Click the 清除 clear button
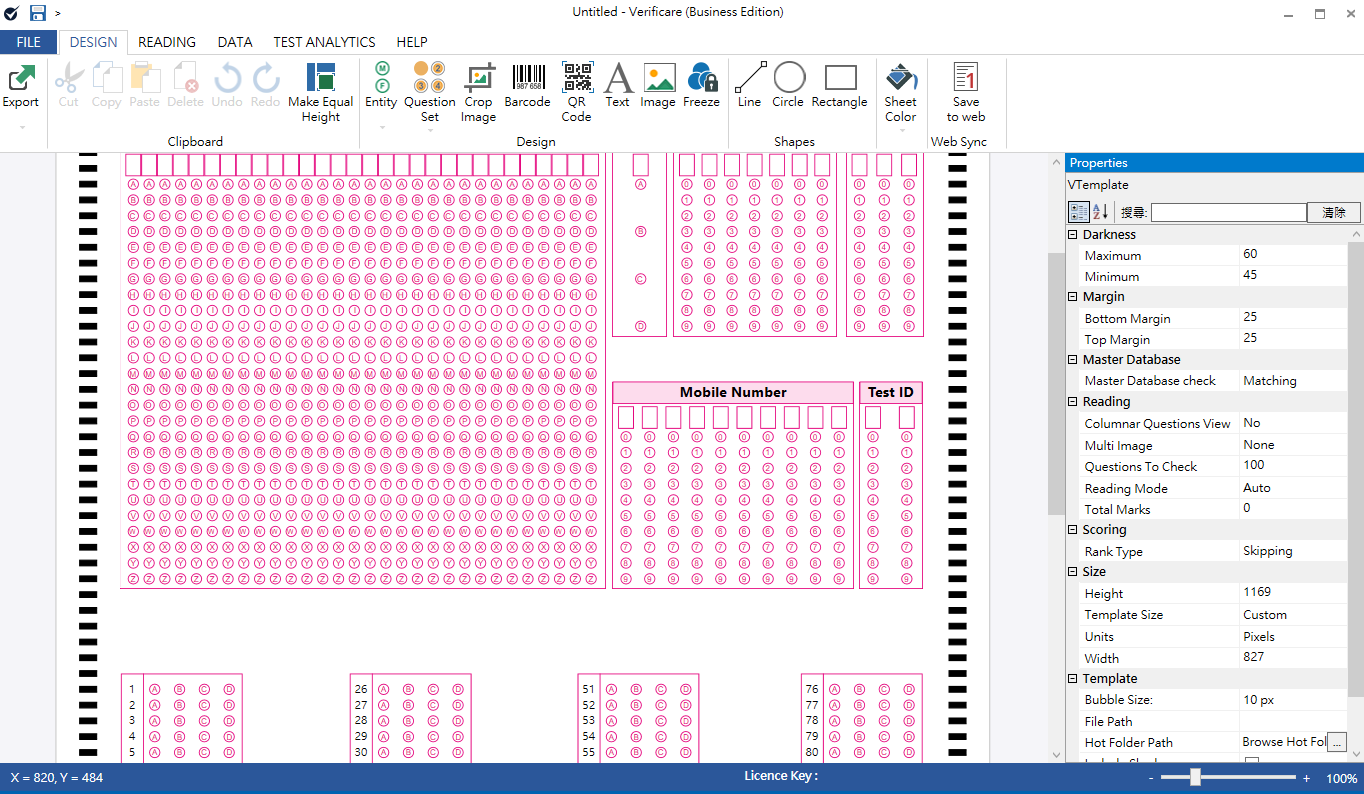The image size is (1364, 794). [1334, 212]
